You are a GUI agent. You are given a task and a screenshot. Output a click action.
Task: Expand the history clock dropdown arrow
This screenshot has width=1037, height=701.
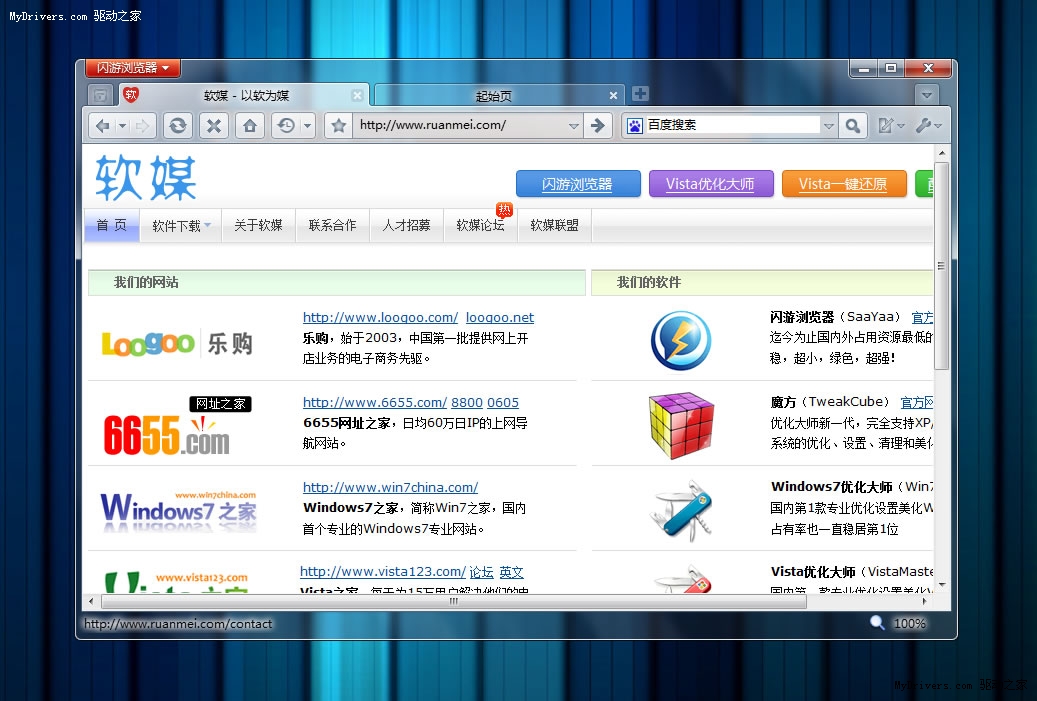[308, 126]
